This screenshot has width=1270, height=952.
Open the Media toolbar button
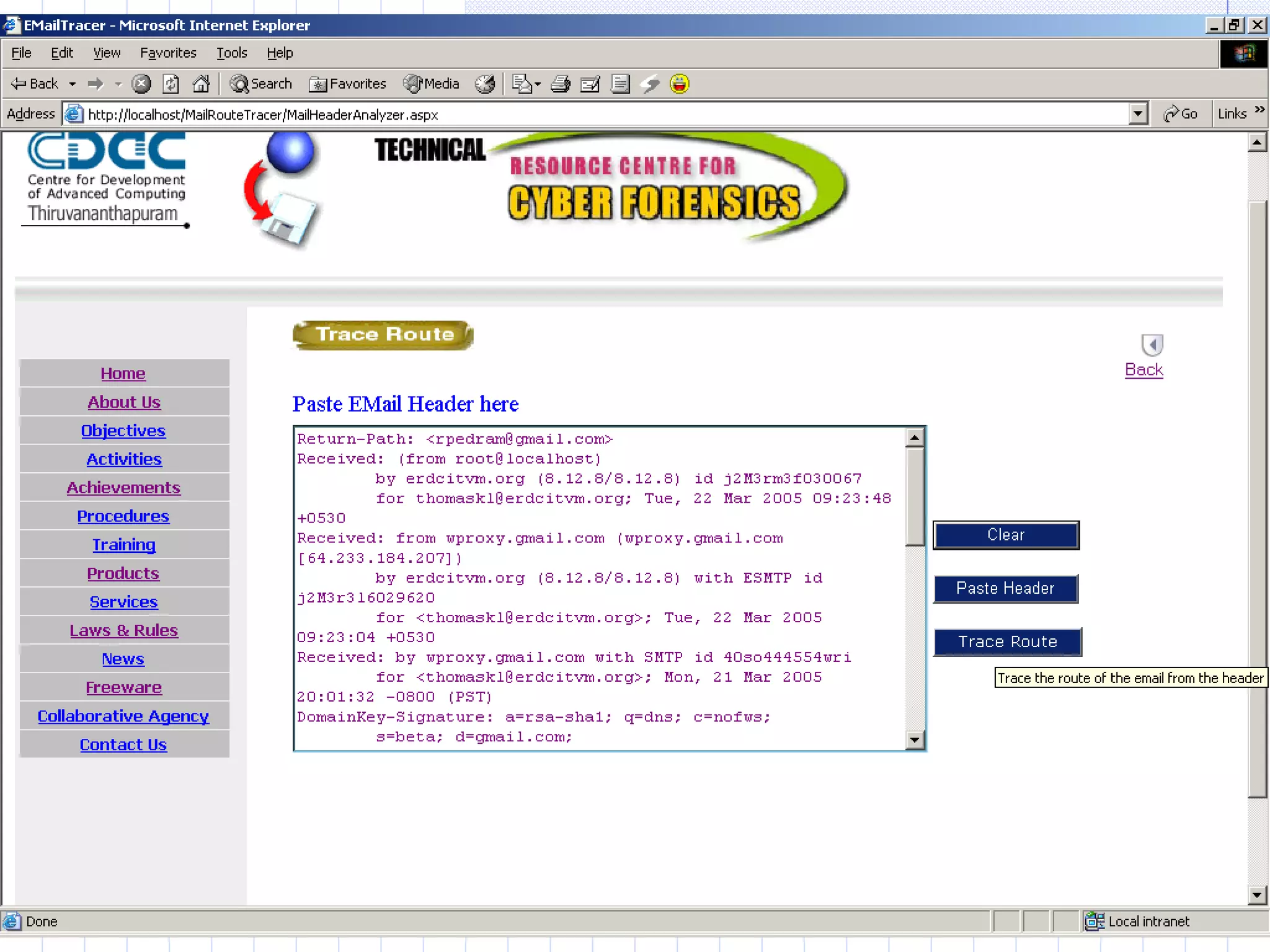pyautogui.click(x=432, y=84)
